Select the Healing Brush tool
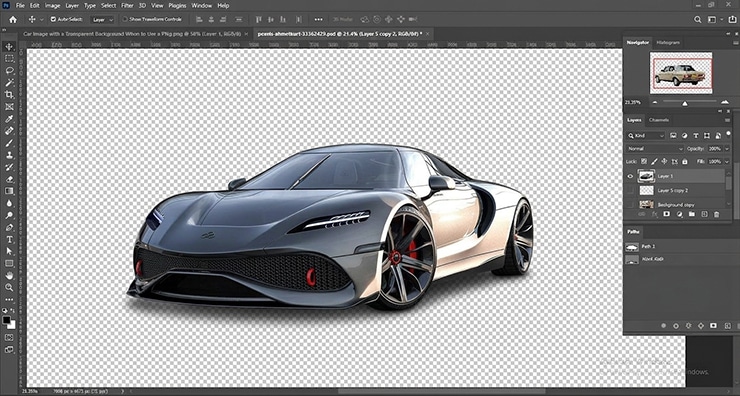The height and width of the screenshot is (396, 740). pos(9,131)
